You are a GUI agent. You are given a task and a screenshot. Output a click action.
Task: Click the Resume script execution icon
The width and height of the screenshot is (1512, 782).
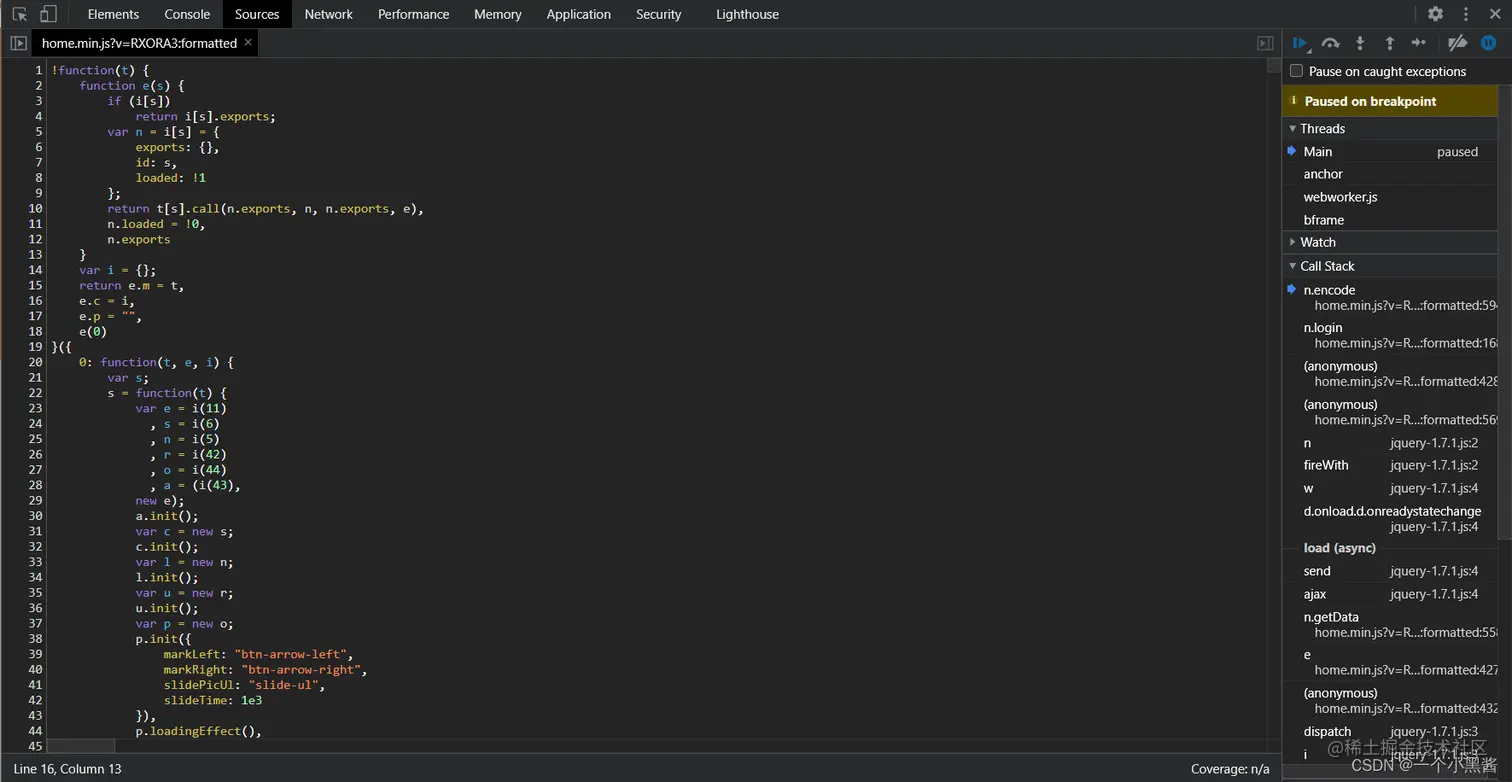[x=1299, y=43]
